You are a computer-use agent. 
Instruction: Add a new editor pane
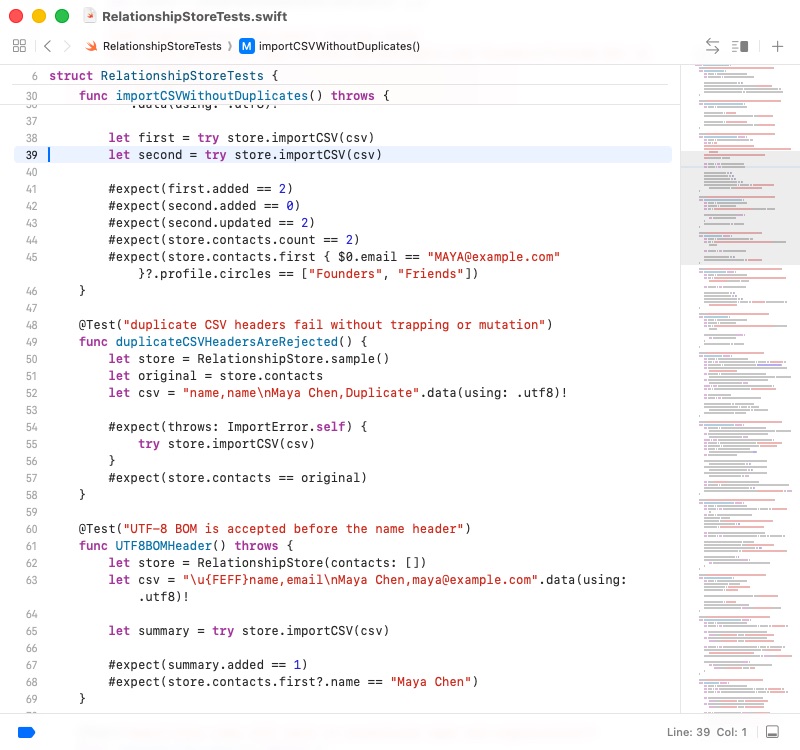click(x=777, y=46)
